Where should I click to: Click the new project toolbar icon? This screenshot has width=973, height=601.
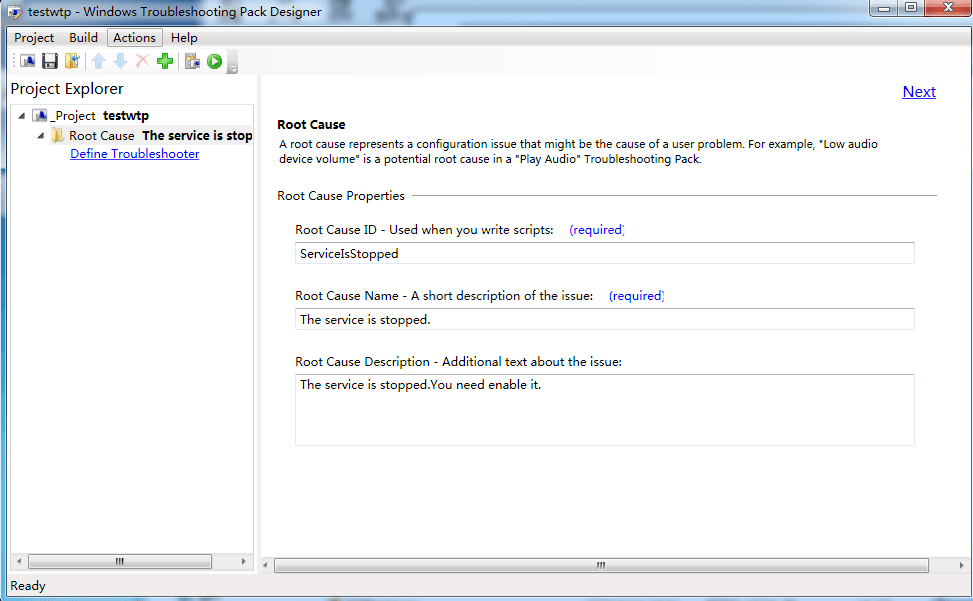click(27, 61)
